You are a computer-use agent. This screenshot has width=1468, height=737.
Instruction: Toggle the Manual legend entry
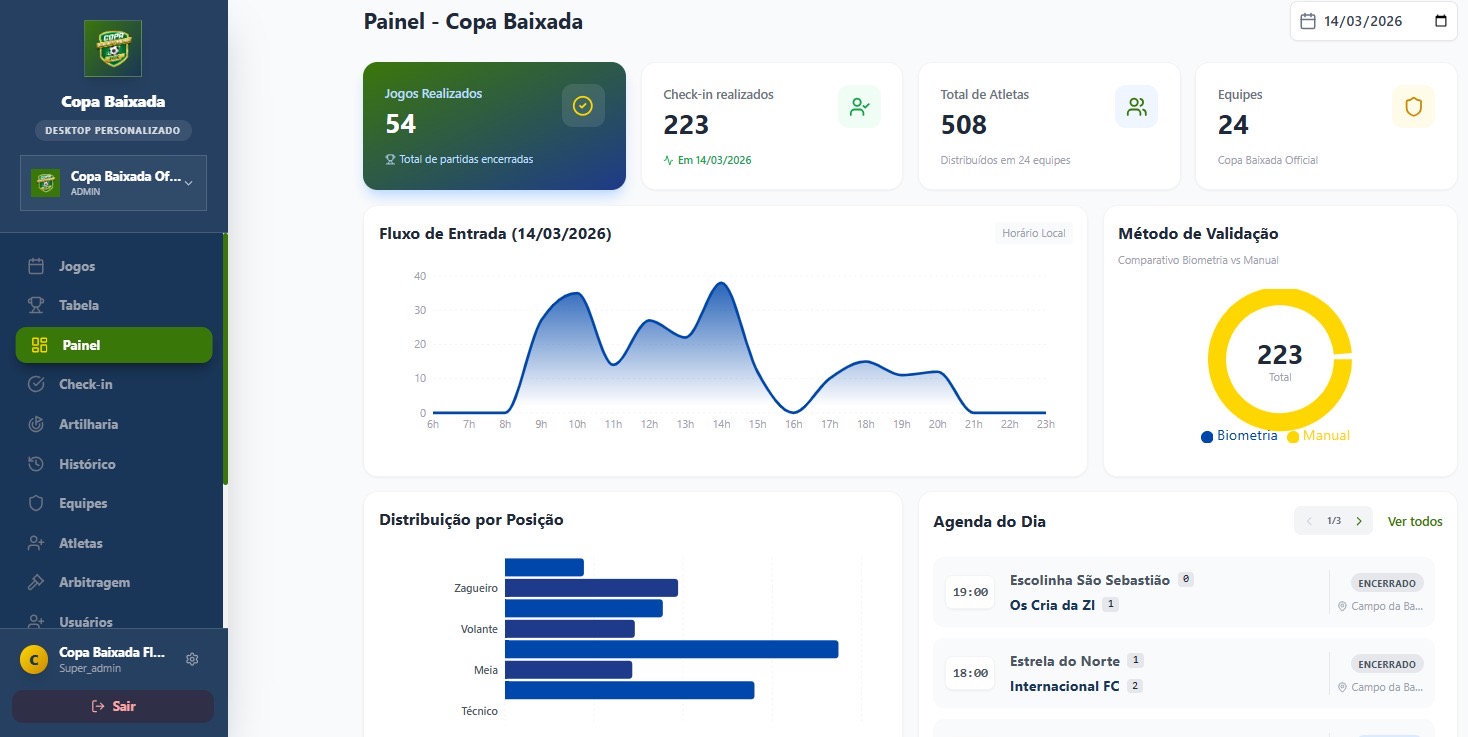coord(1318,436)
